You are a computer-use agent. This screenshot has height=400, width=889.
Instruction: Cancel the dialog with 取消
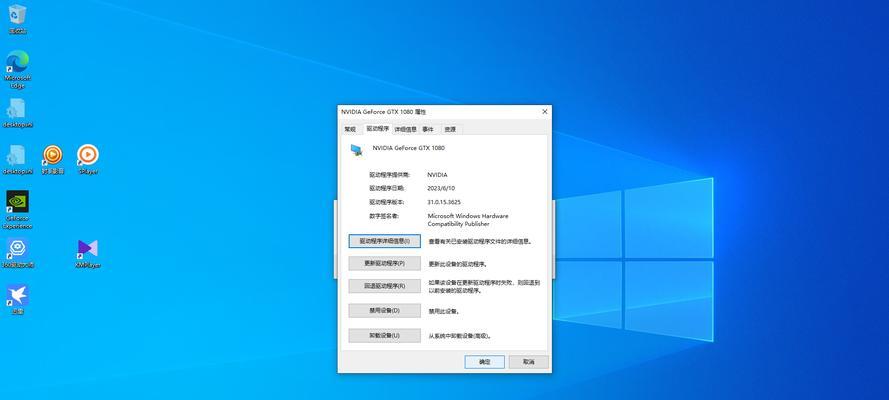528,361
